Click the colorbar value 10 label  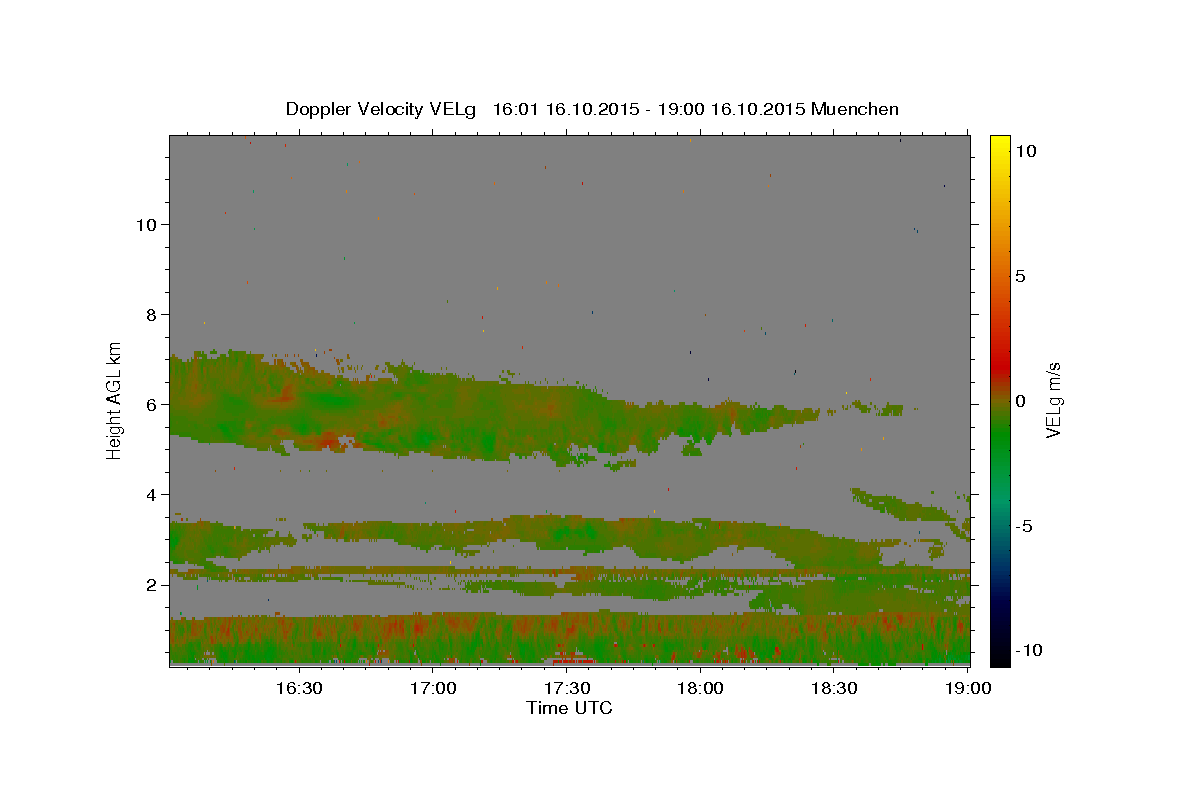point(1025,151)
